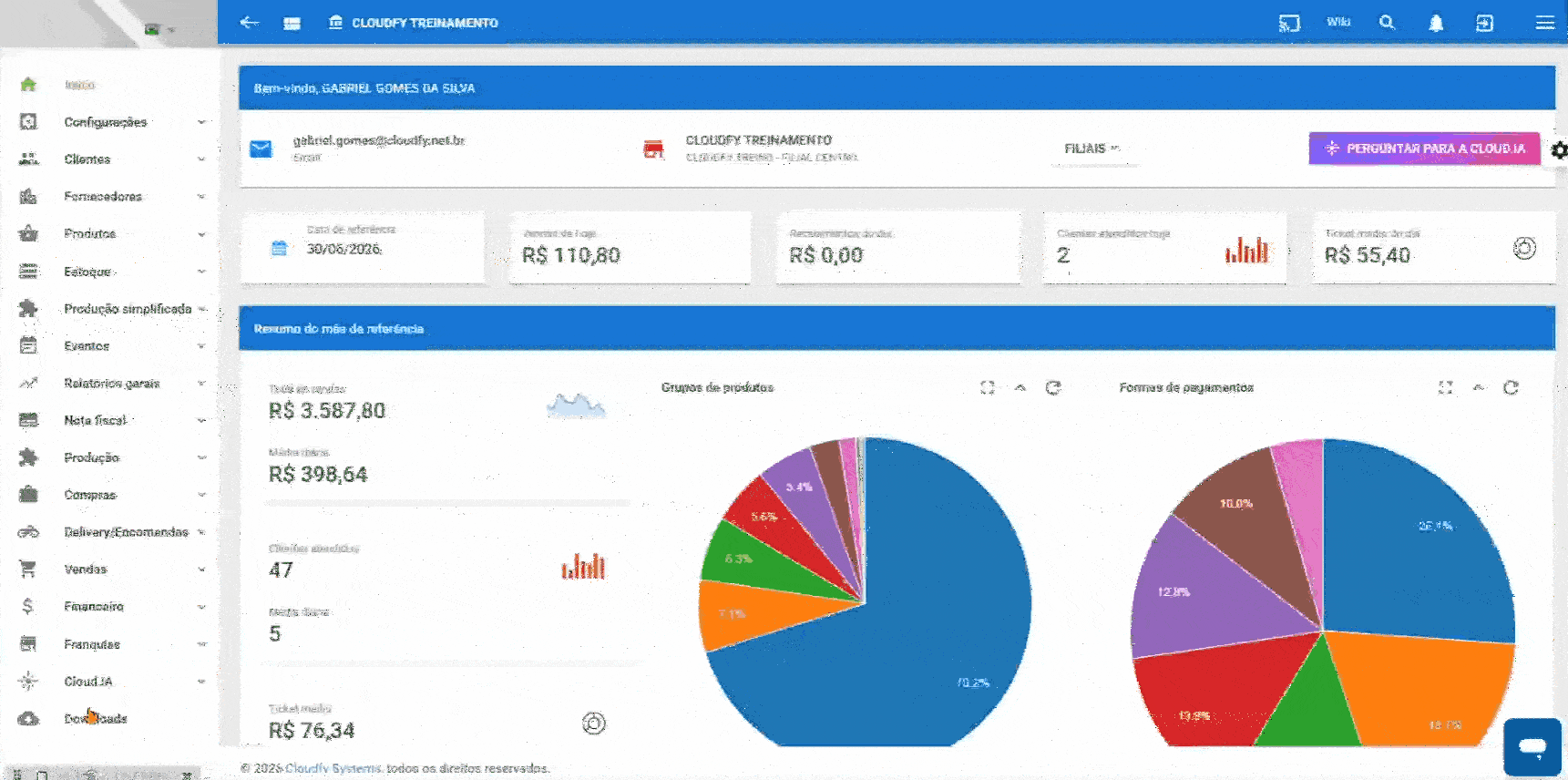The image size is (1568, 780).
Task: Expand the Vendas chevron
Action: (200, 570)
